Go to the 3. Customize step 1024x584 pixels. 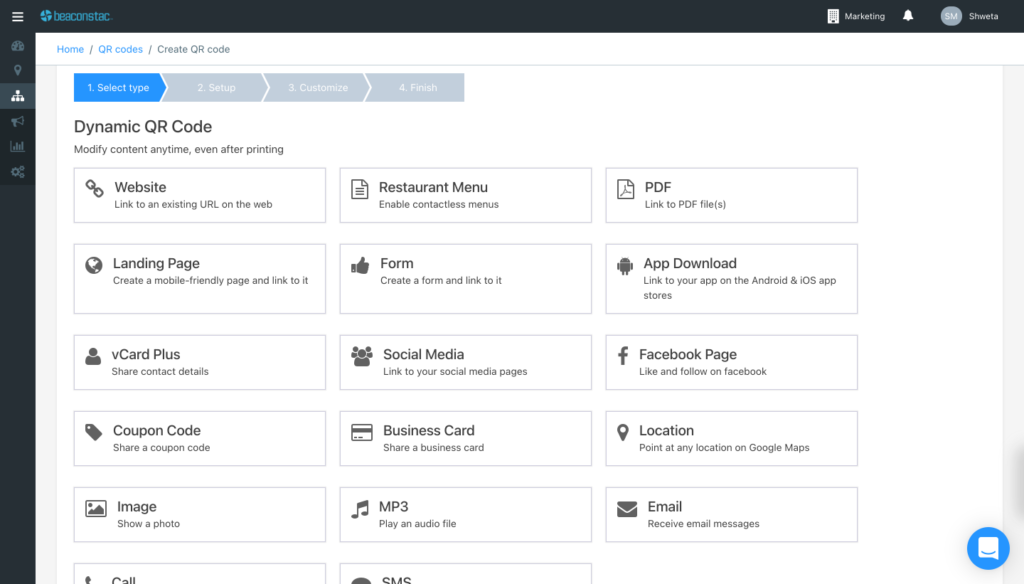(318, 88)
